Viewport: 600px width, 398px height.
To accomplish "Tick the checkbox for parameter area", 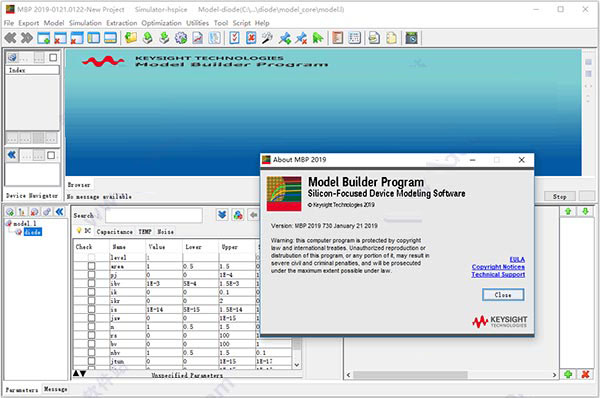I will (x=91, y=266).
